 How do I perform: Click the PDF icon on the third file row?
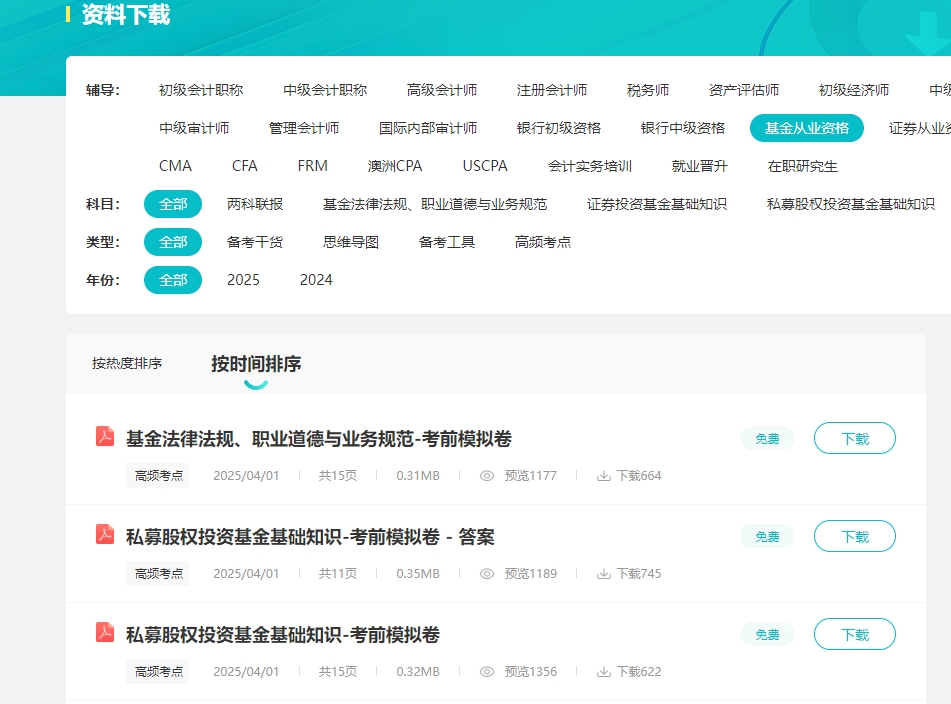[x=105, y=634]
